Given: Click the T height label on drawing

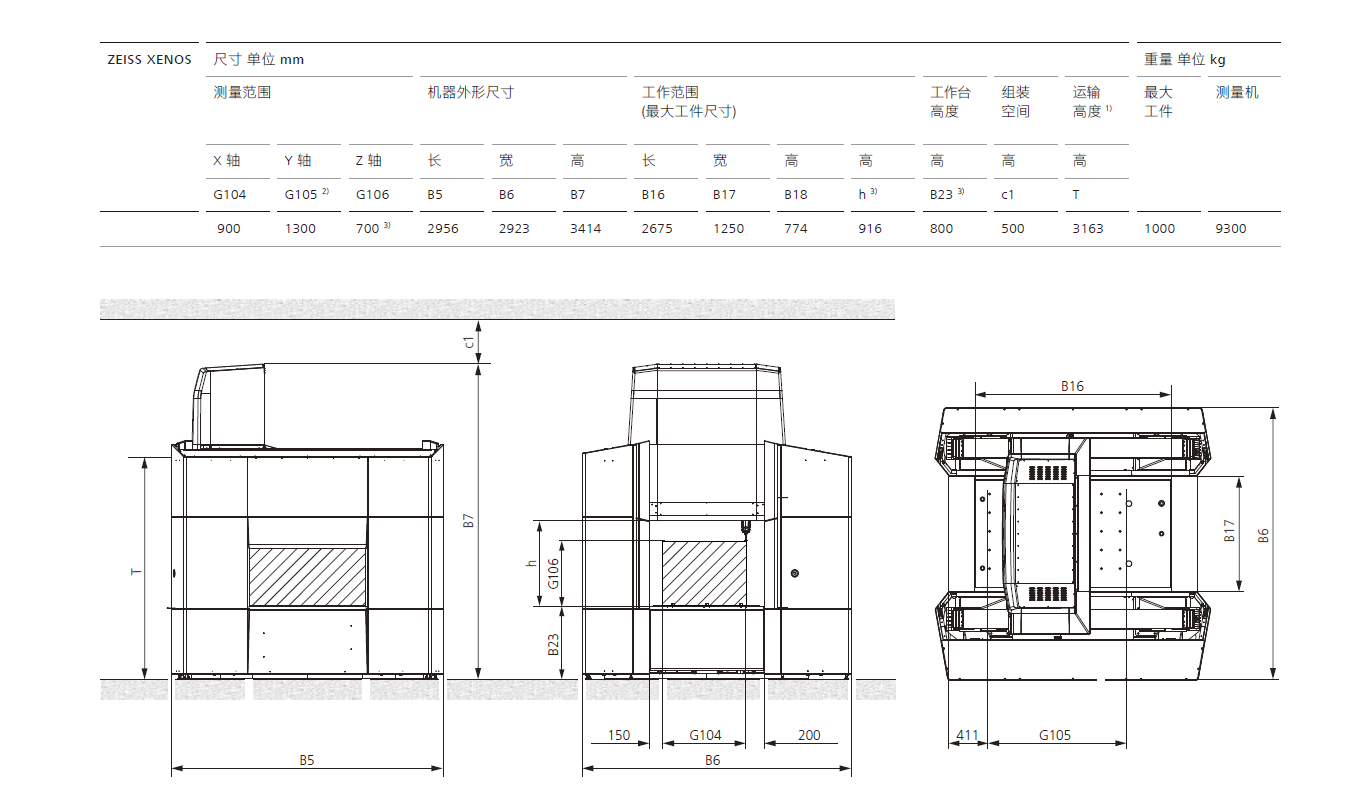Looking at the screenshot, I should (137, 571).
